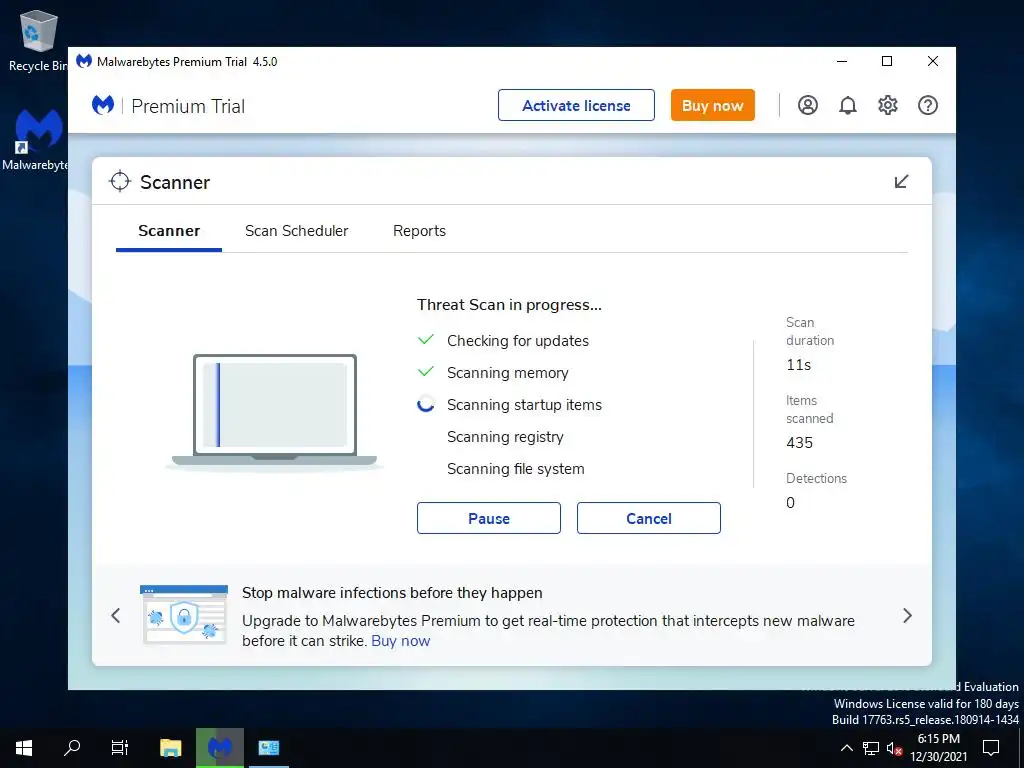This screenshot has width=1024, height=768.
Task: Open the Action Center notification icon
Action: [x=991, y=748]
